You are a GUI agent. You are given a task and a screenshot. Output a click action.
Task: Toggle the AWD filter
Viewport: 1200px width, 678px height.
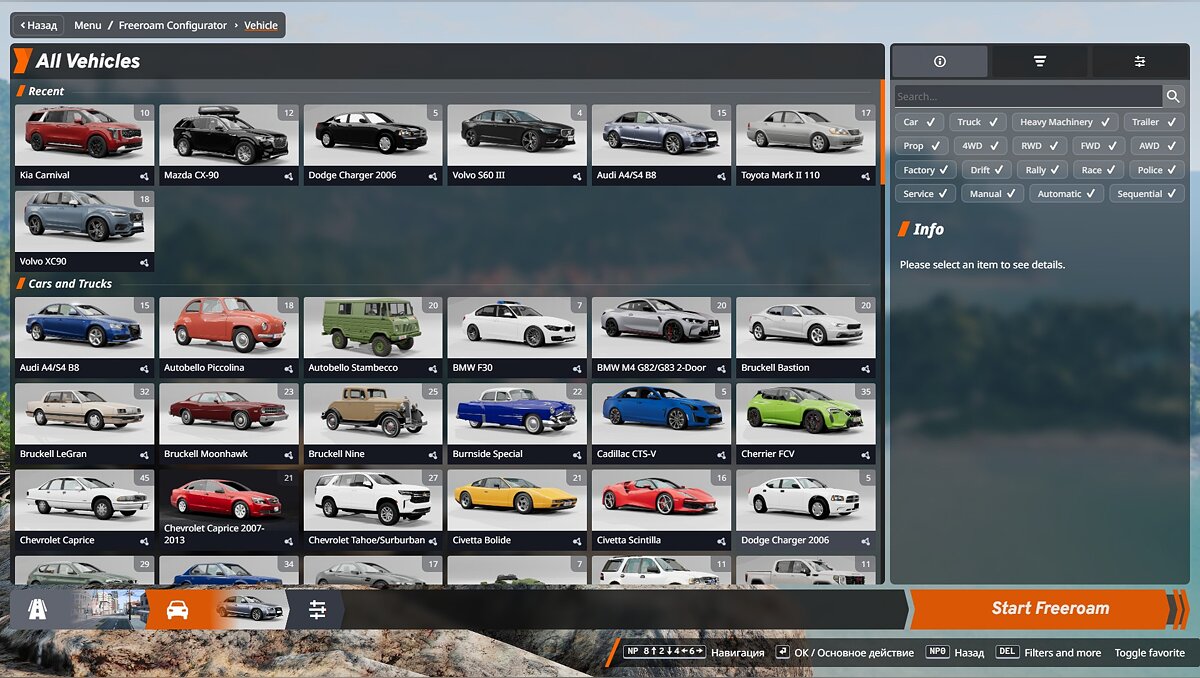[x=1157, y=146]
